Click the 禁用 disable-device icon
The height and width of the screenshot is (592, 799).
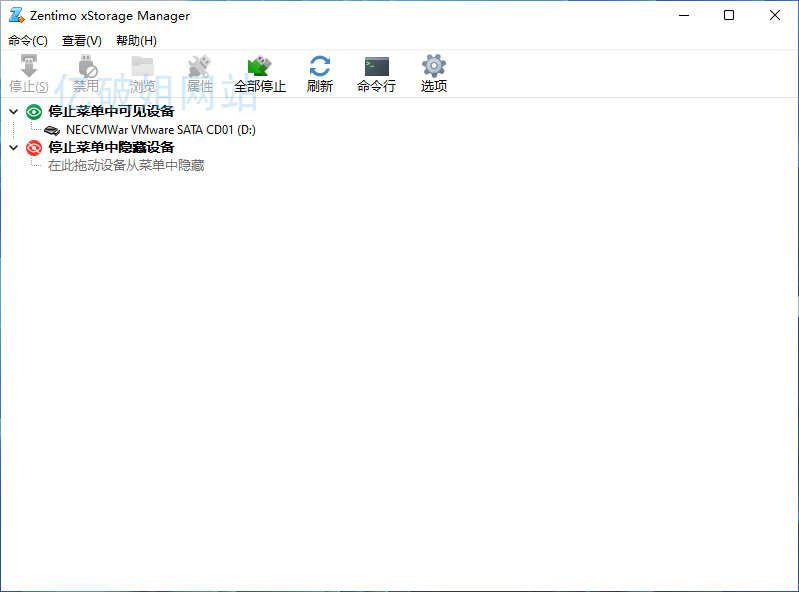88,66
